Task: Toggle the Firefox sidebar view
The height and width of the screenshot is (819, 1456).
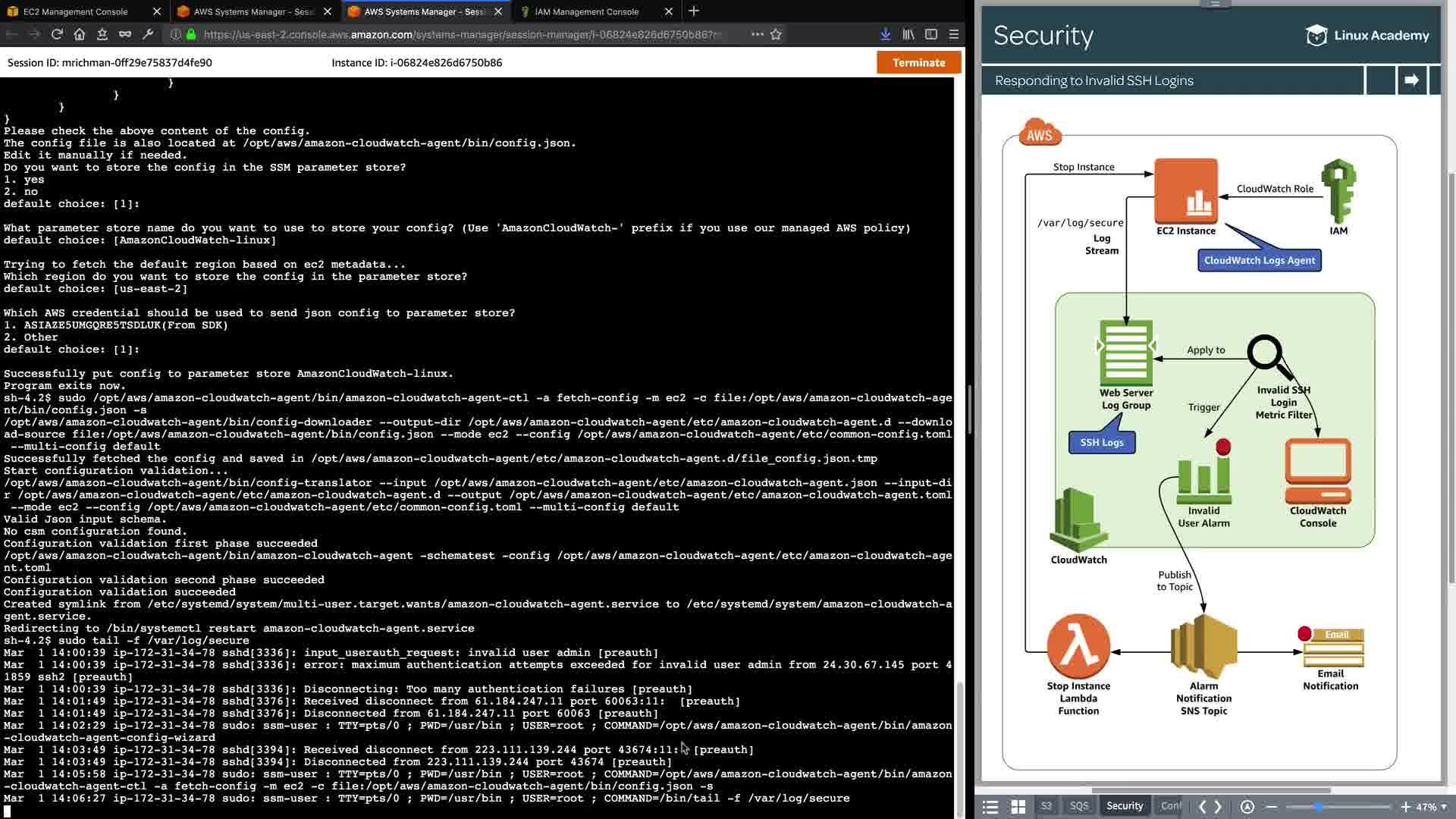Action: coord(931,34)
